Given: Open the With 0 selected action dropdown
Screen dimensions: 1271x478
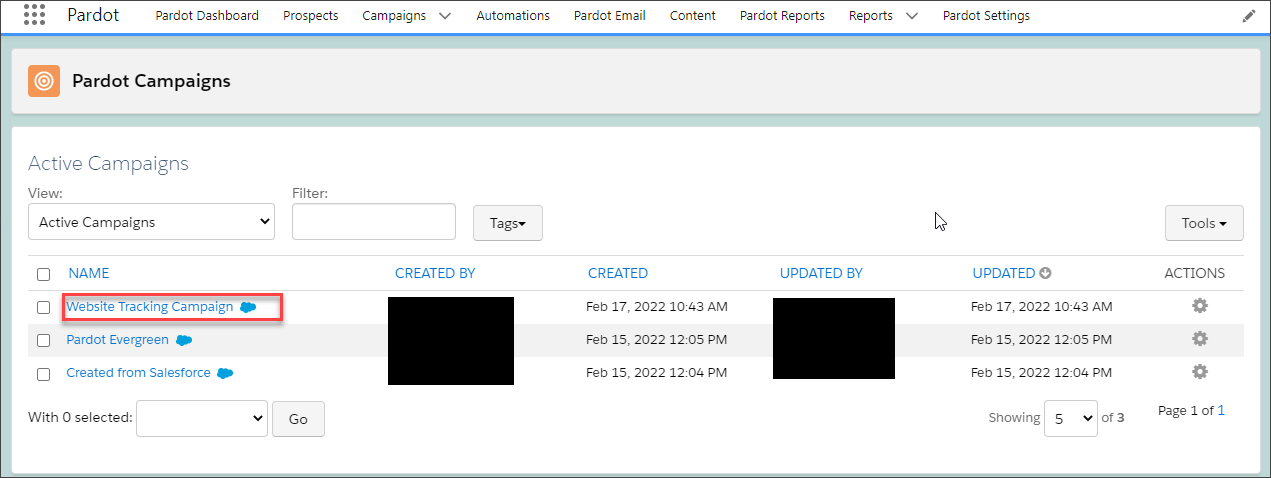Looking at the screenshot, I should (202, 418).
